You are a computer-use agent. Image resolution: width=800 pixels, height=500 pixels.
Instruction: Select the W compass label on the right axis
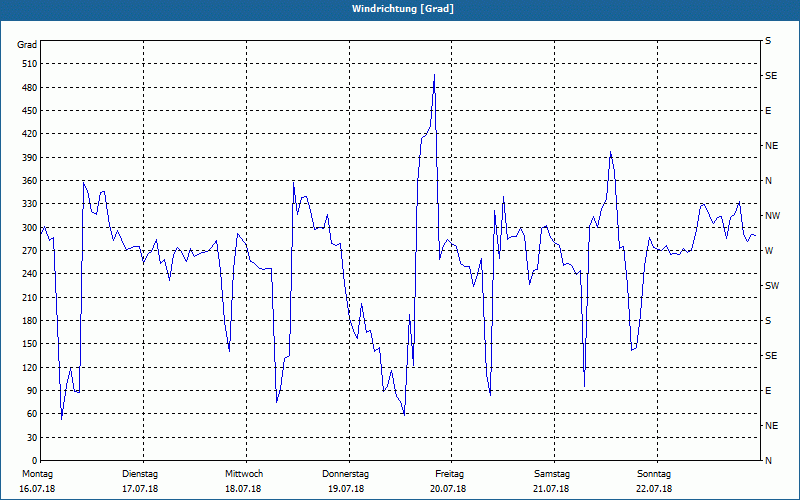769,251
